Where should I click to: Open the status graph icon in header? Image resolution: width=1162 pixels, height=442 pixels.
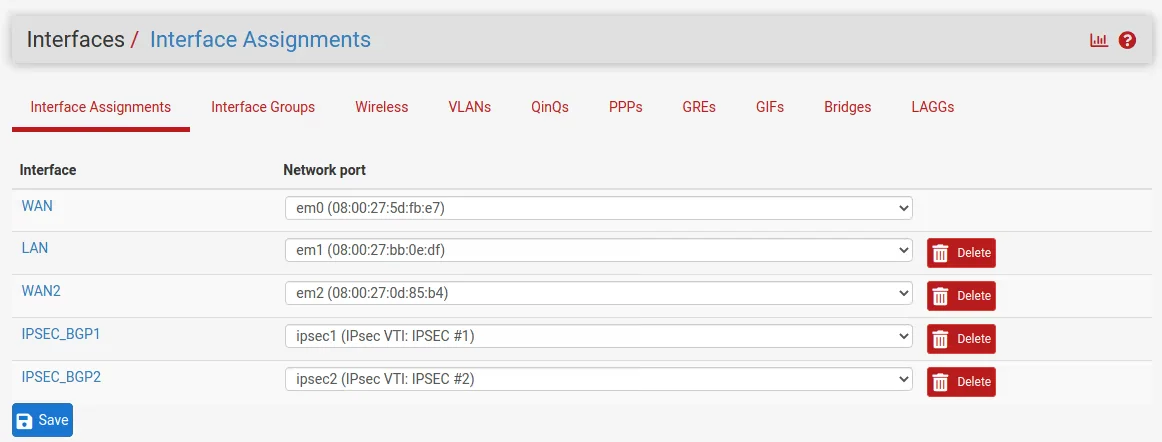(x=1099, y=41)
